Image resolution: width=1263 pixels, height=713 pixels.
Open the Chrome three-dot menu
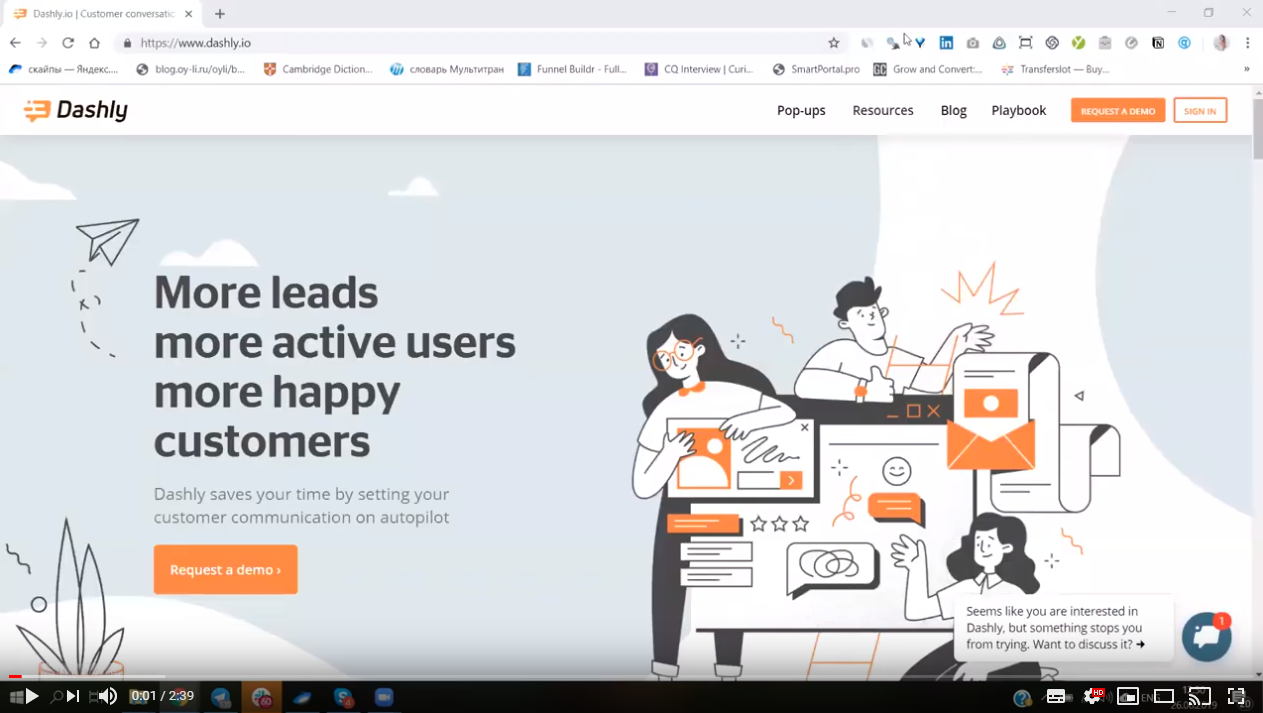(x=1248, y=43)
